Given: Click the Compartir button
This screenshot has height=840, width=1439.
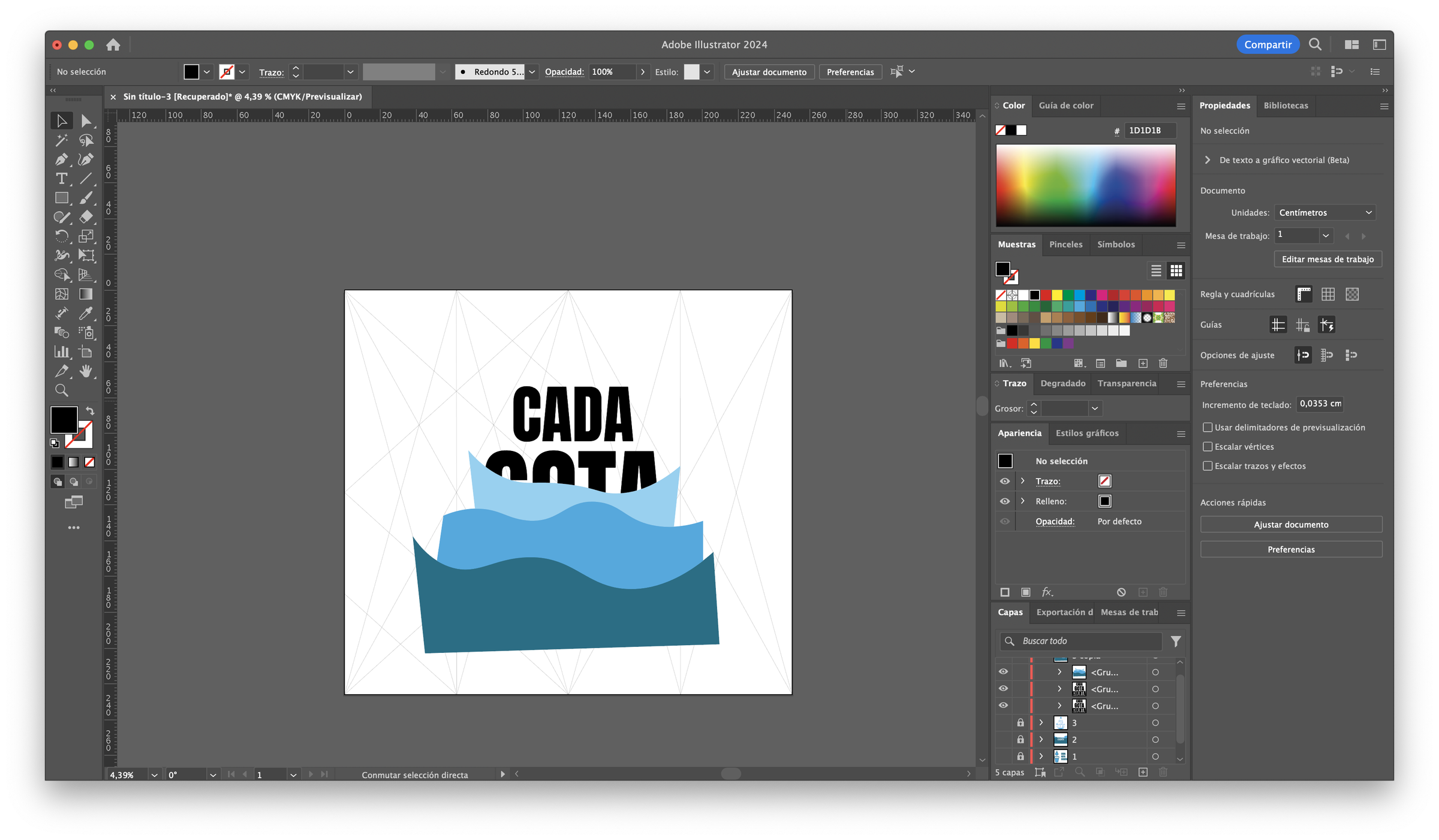Looking at the screenshot, I should coord(1268,44).
